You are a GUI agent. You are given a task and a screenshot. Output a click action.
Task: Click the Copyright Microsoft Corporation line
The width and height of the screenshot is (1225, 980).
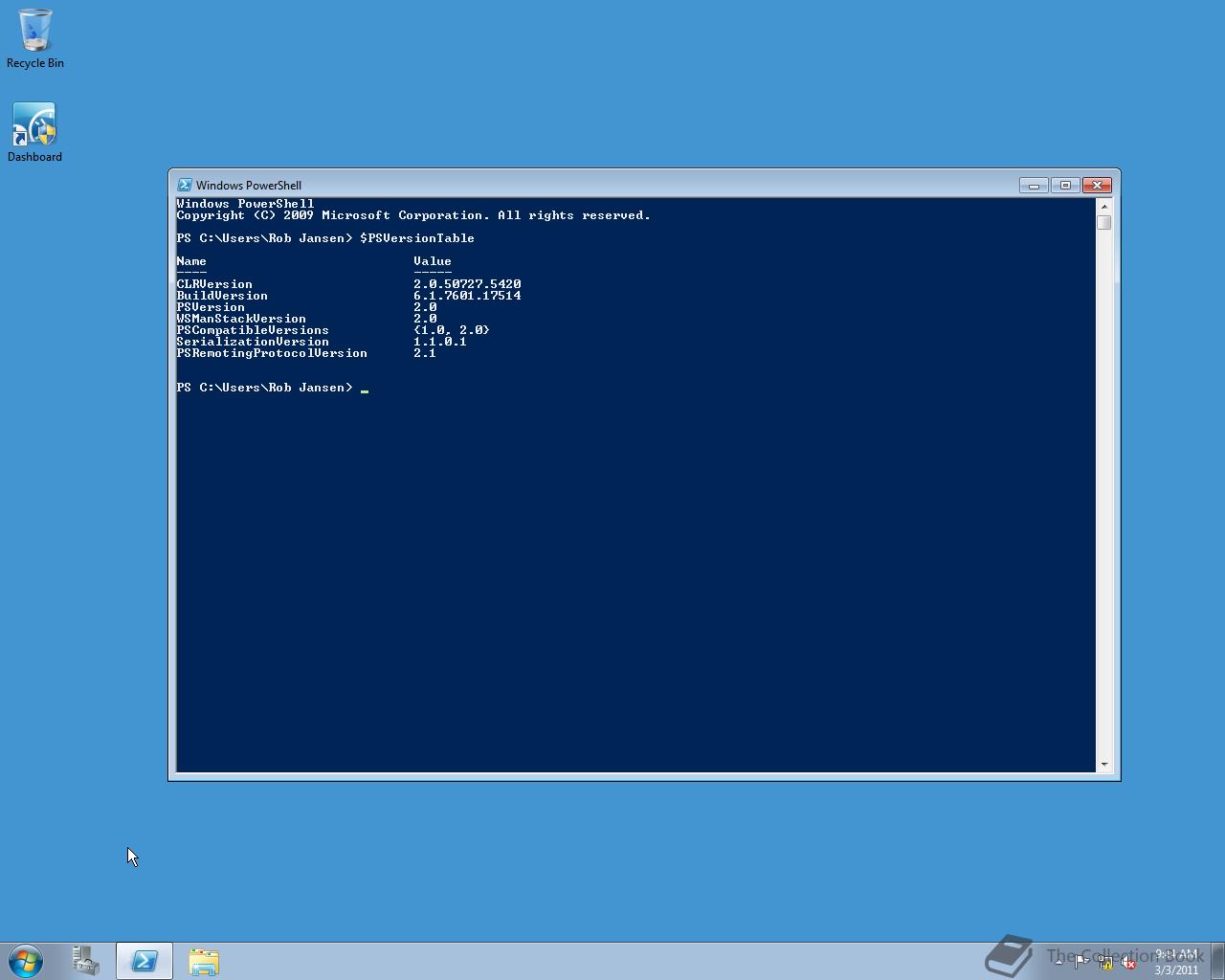[x=413, y=215]
